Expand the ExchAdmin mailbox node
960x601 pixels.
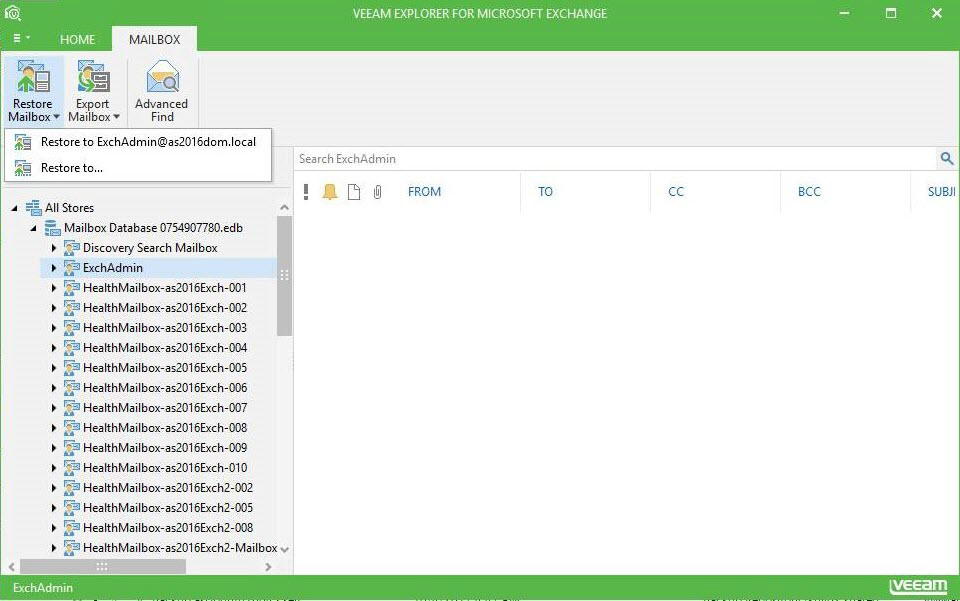(53, 267)
